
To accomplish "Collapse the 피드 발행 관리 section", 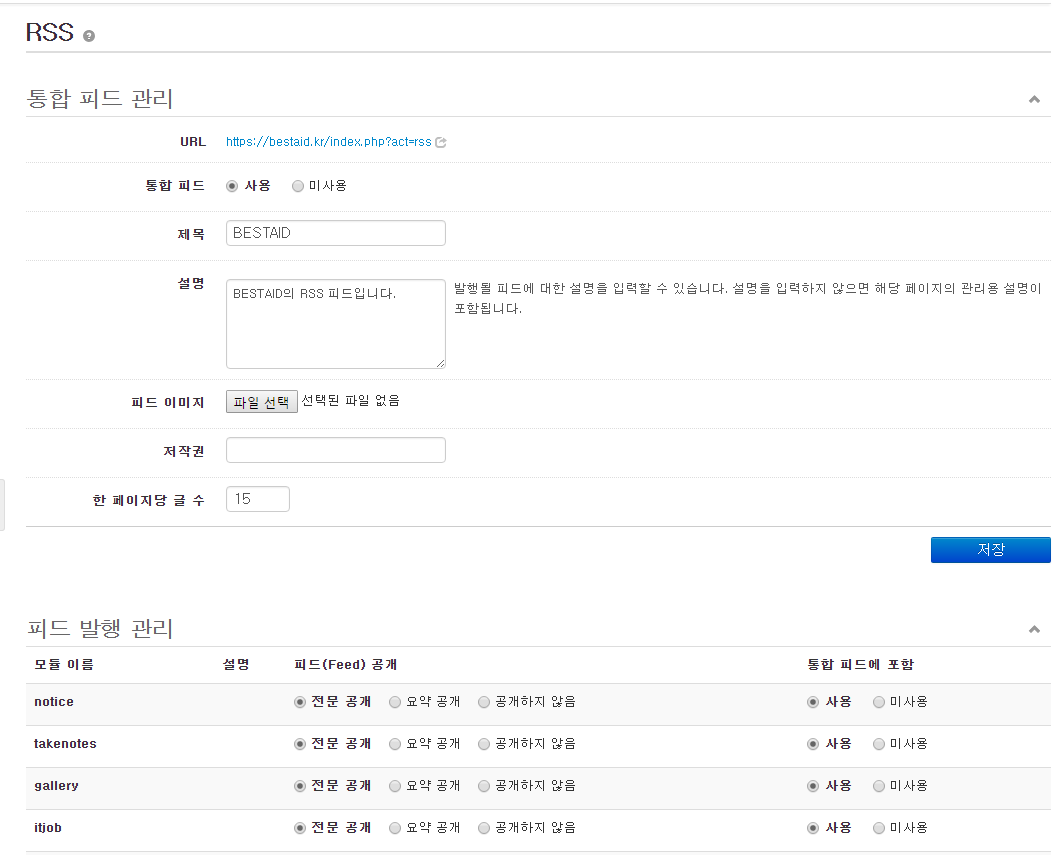I will (x=1034, y=630).
